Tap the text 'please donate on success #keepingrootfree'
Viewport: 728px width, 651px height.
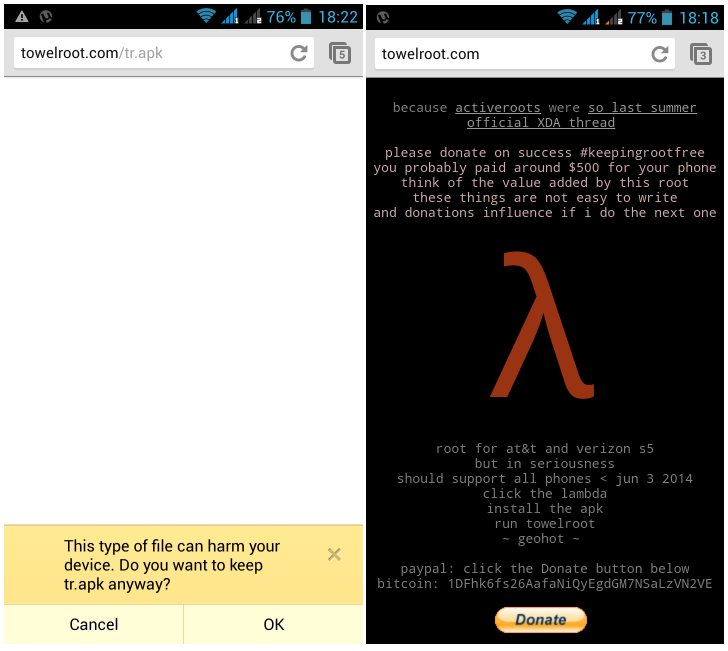tap(545, 153)
